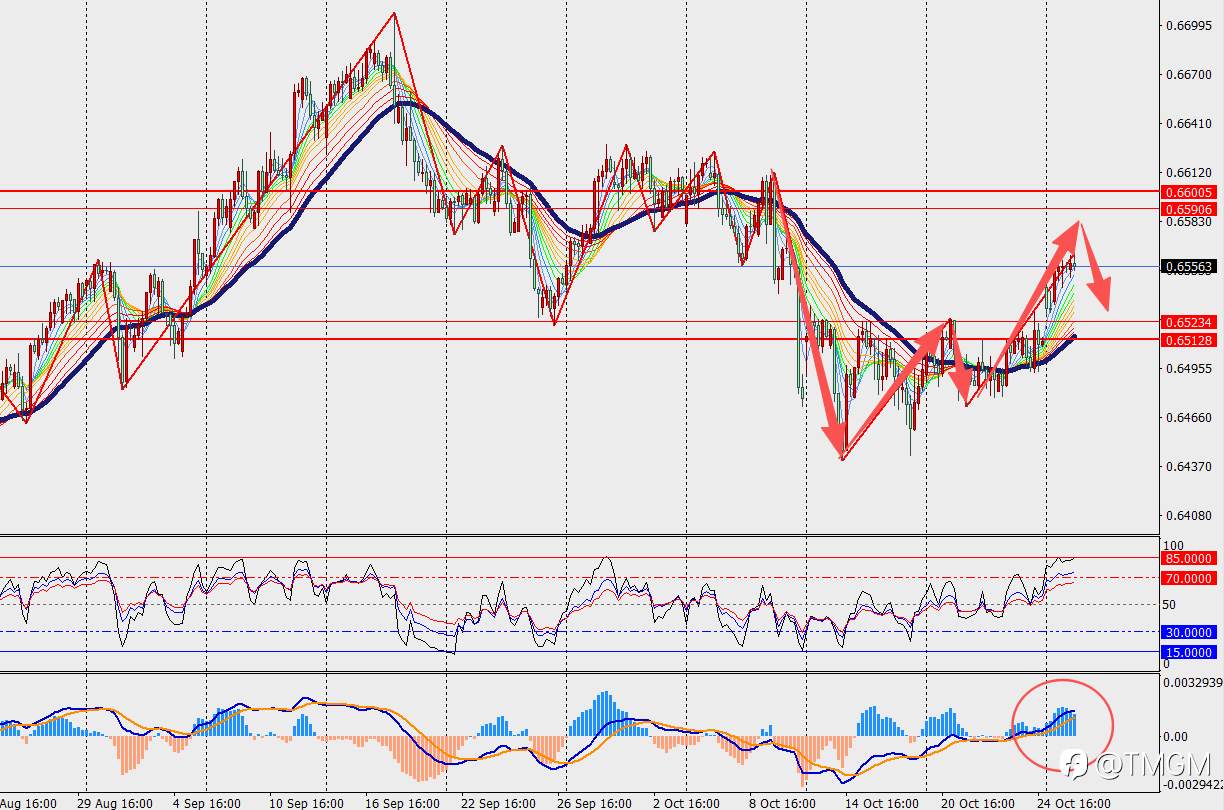Click the 2 Oct 16:00 time label
Screen dimensions: 1224x810
click(686, 803)
